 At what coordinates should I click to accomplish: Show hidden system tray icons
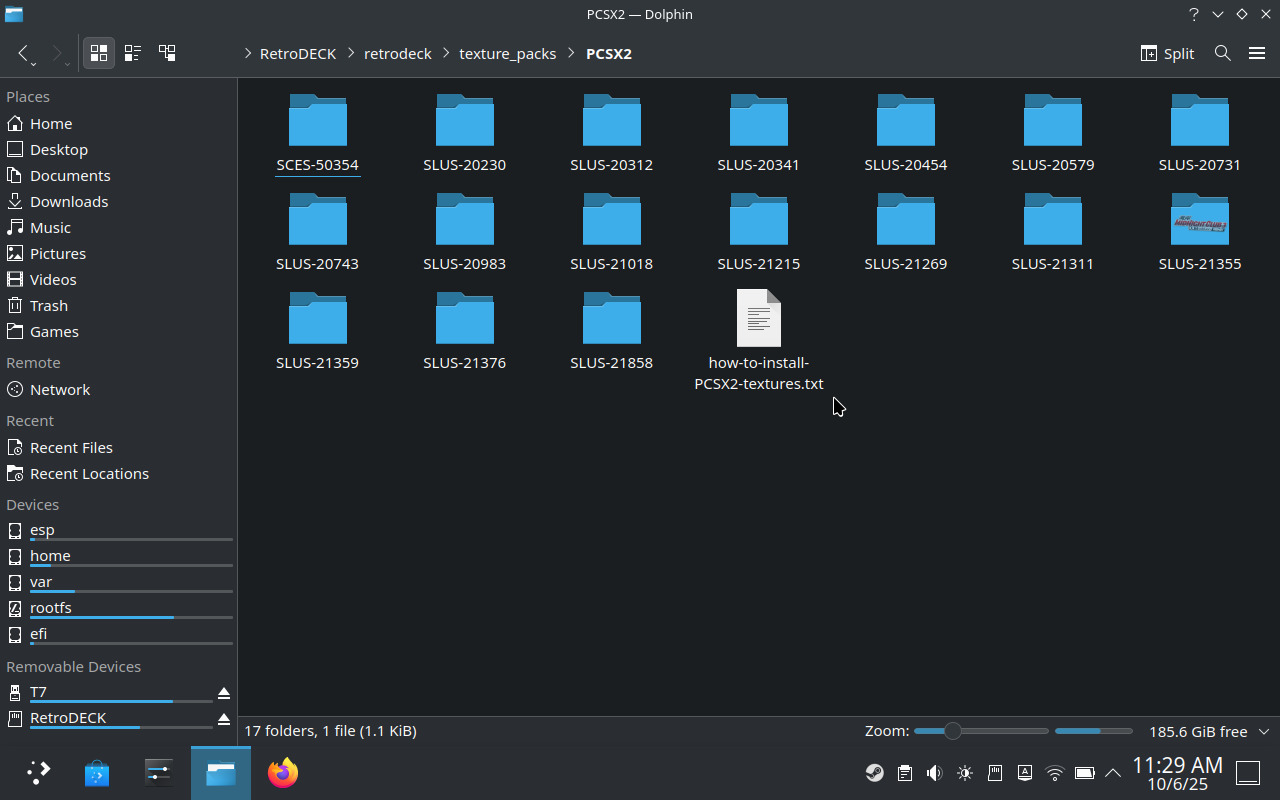tap(1112, 773)
